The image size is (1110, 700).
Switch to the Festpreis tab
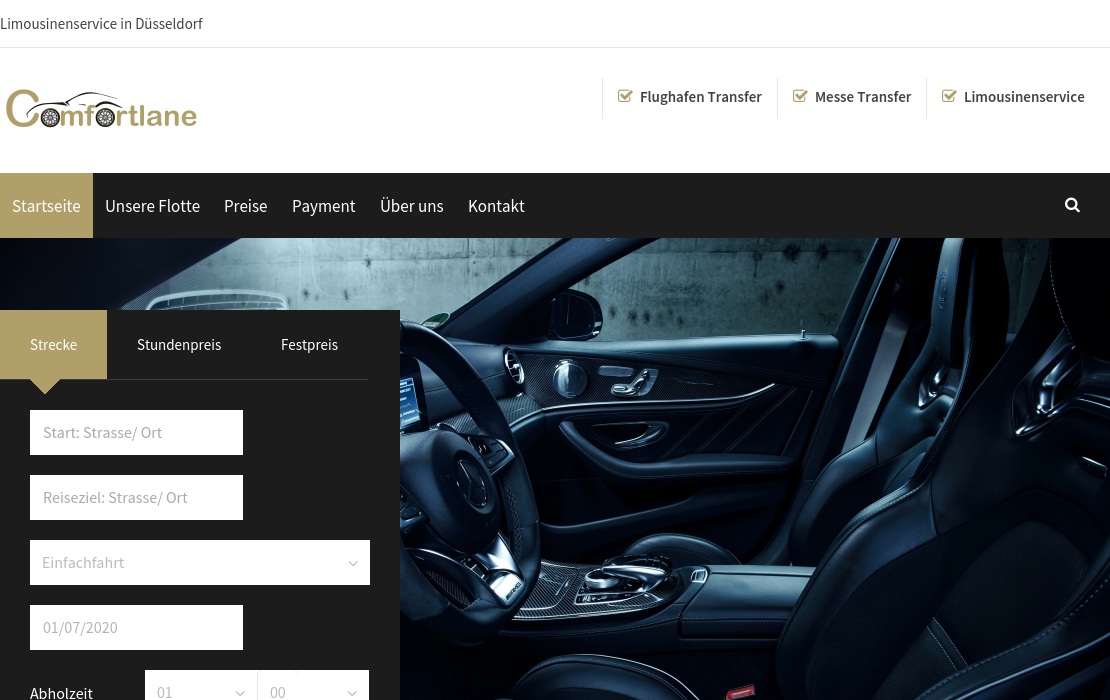pos(309,345)
